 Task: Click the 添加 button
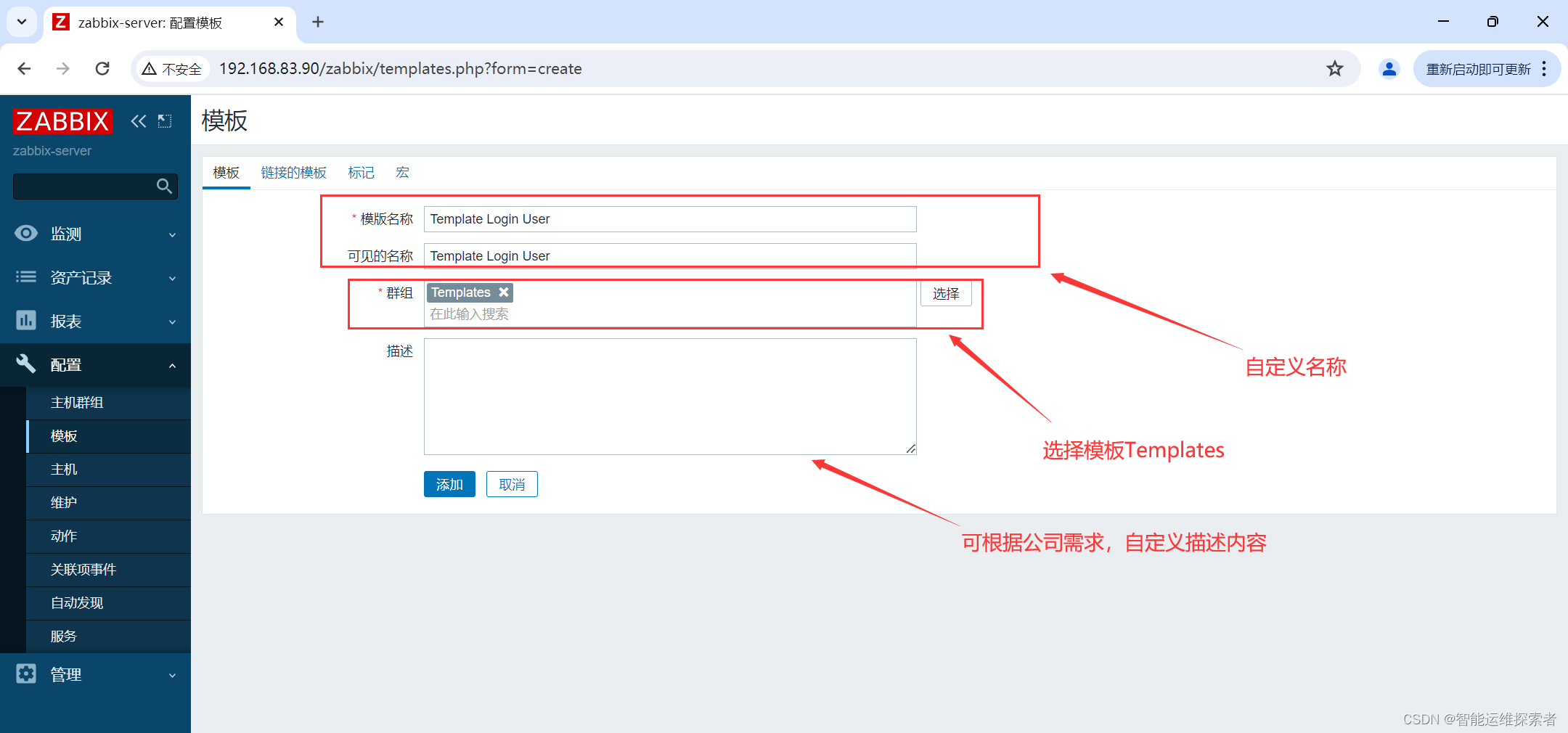tap(449, 484)
